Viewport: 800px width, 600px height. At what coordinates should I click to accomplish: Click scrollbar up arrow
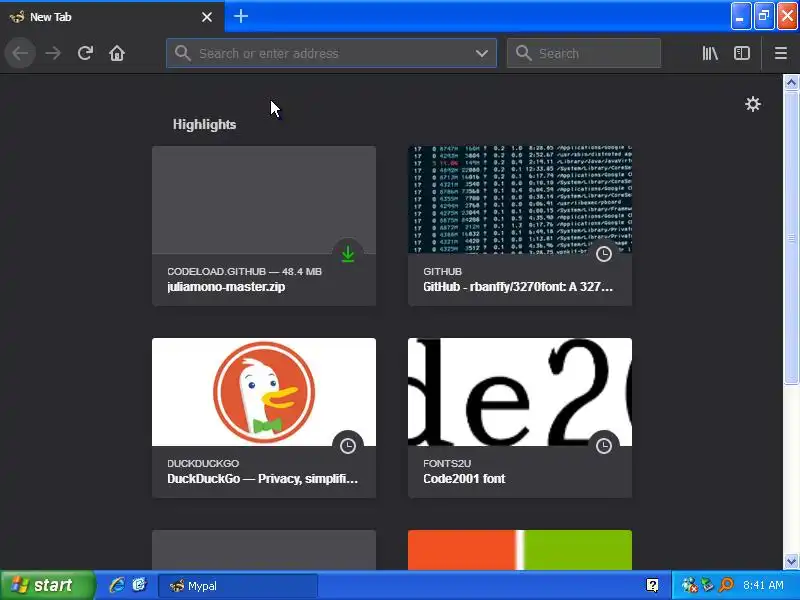[791, 82]
